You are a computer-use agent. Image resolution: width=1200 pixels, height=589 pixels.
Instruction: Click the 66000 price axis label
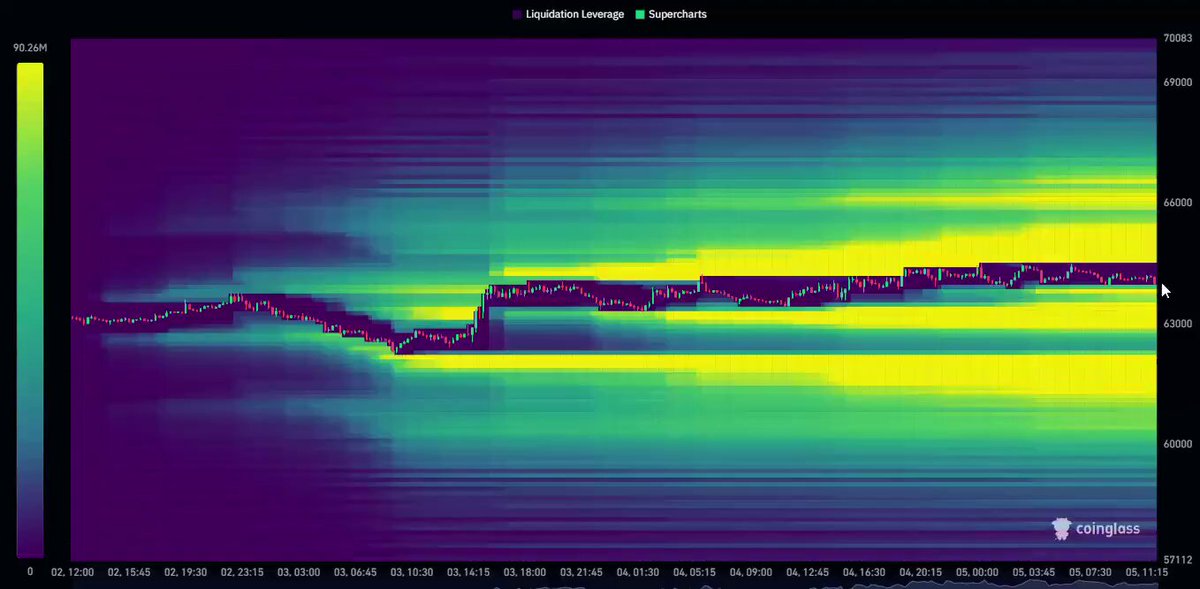click(1177, 203)
